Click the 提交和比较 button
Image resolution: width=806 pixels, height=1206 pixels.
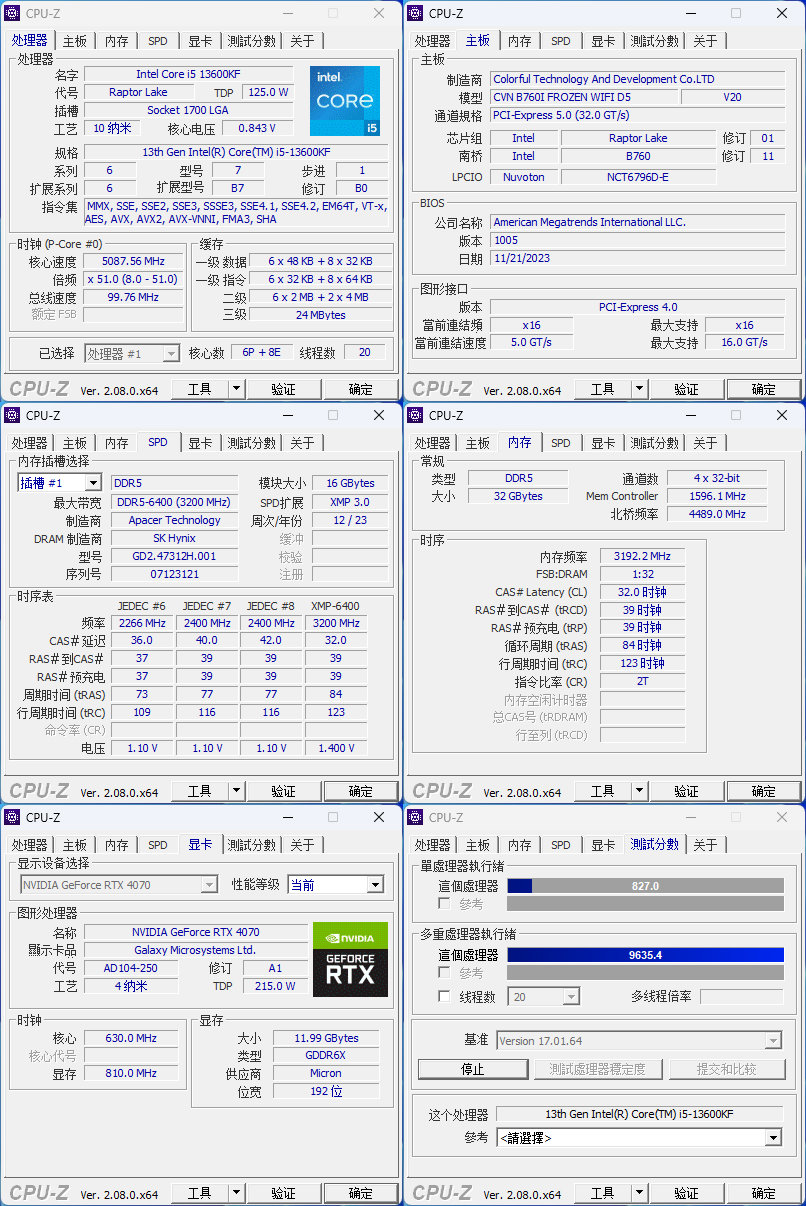pyautogui.click(x=726, y=1069)
